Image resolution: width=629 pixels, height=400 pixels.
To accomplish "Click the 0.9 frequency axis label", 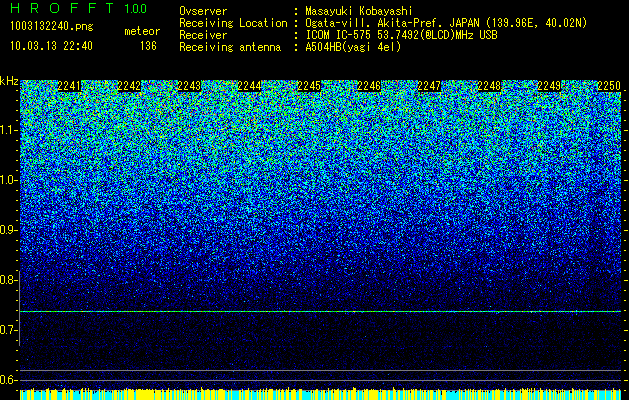I will 8,230.
